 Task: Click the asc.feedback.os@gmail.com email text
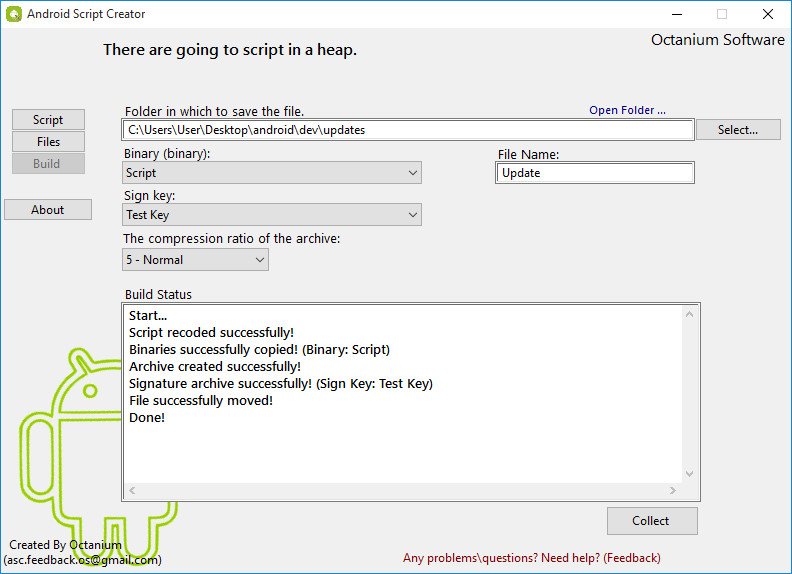tap(82, 560)
